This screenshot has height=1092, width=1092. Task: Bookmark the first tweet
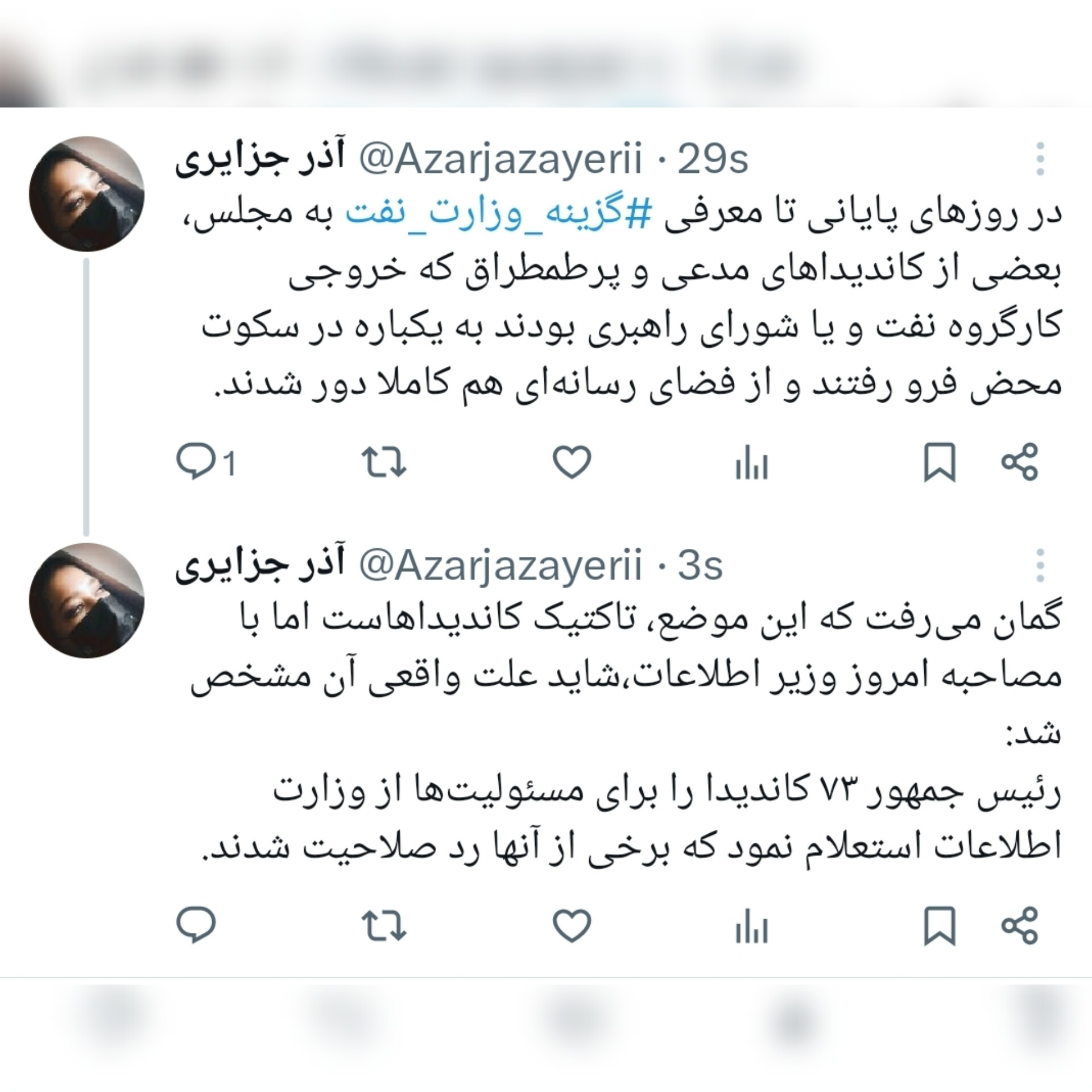tap(939, 463)
